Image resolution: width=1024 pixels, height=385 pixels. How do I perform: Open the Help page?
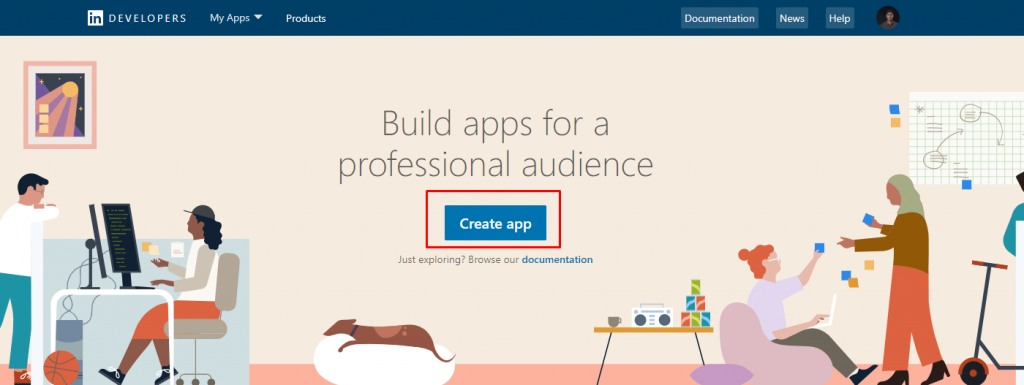[839, 18]
